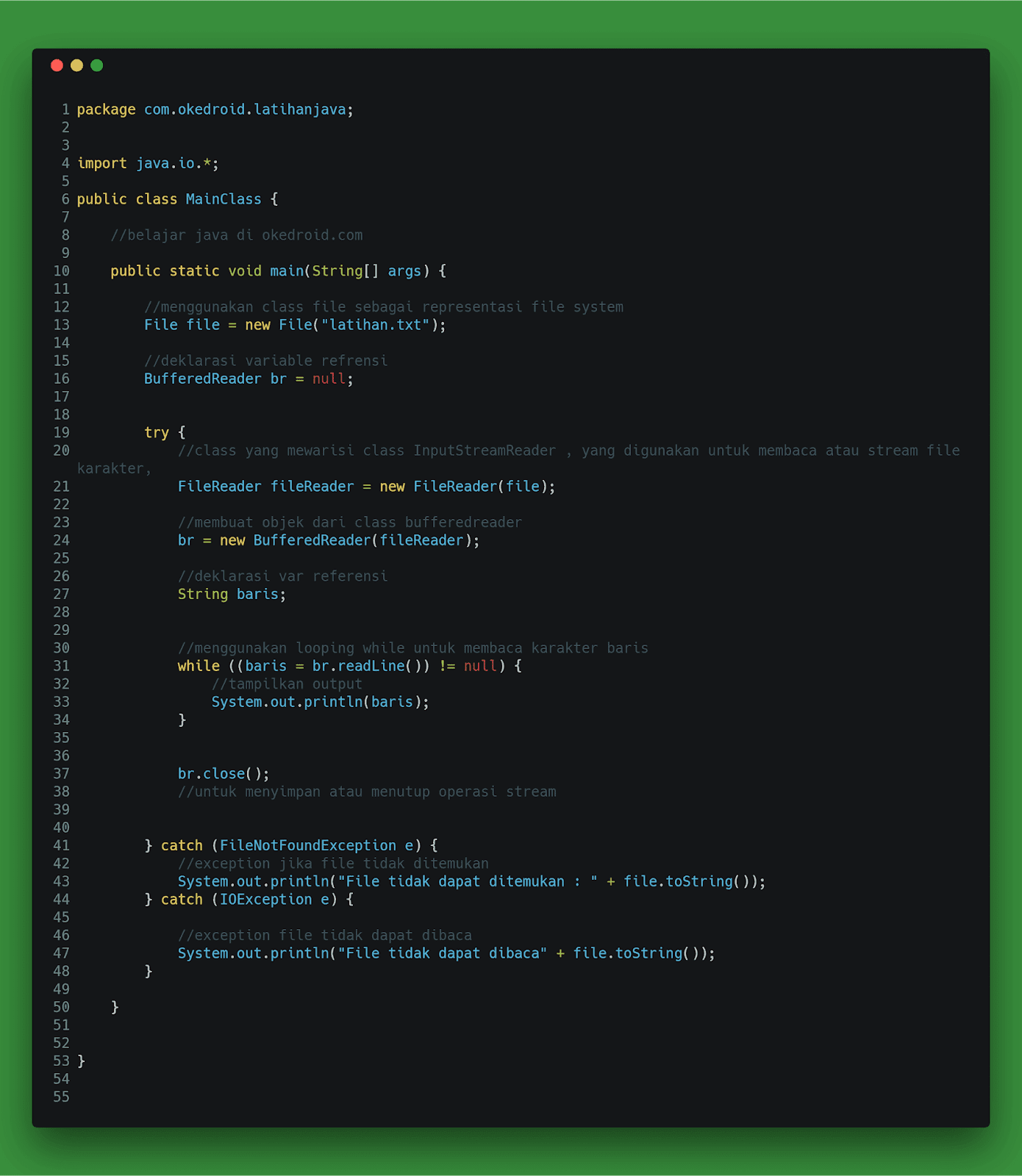
Task: Click line number 31 in gutter
Action: click(x=61, y=666)
